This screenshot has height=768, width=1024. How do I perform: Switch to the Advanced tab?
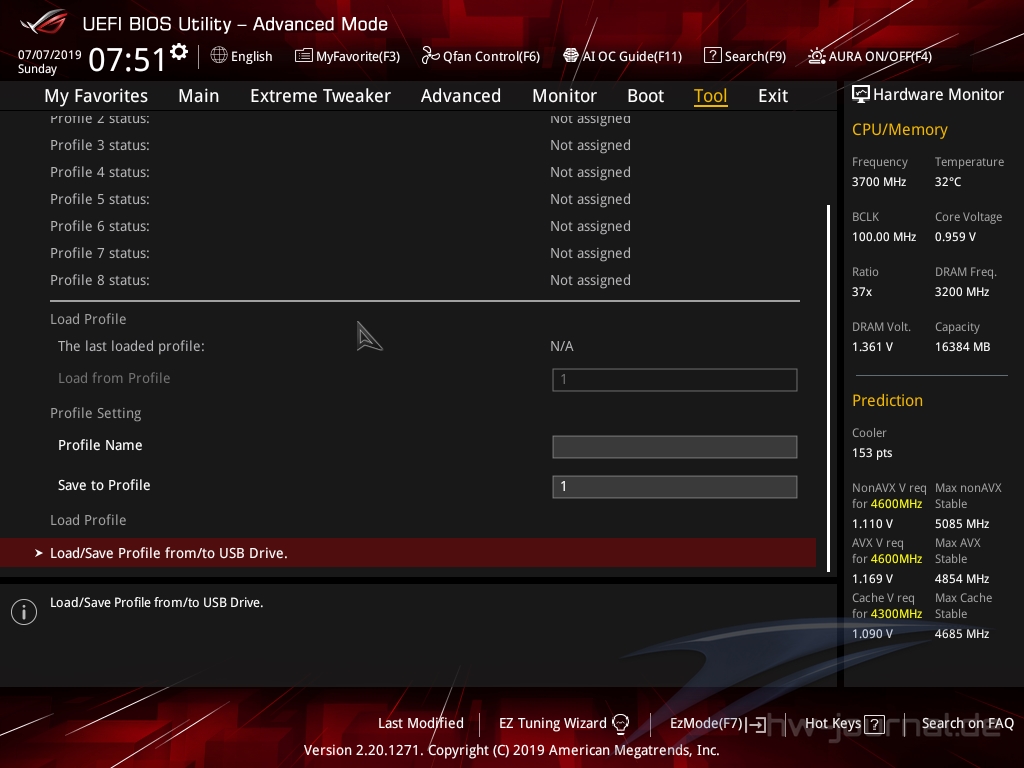click(x=460, y=96)
